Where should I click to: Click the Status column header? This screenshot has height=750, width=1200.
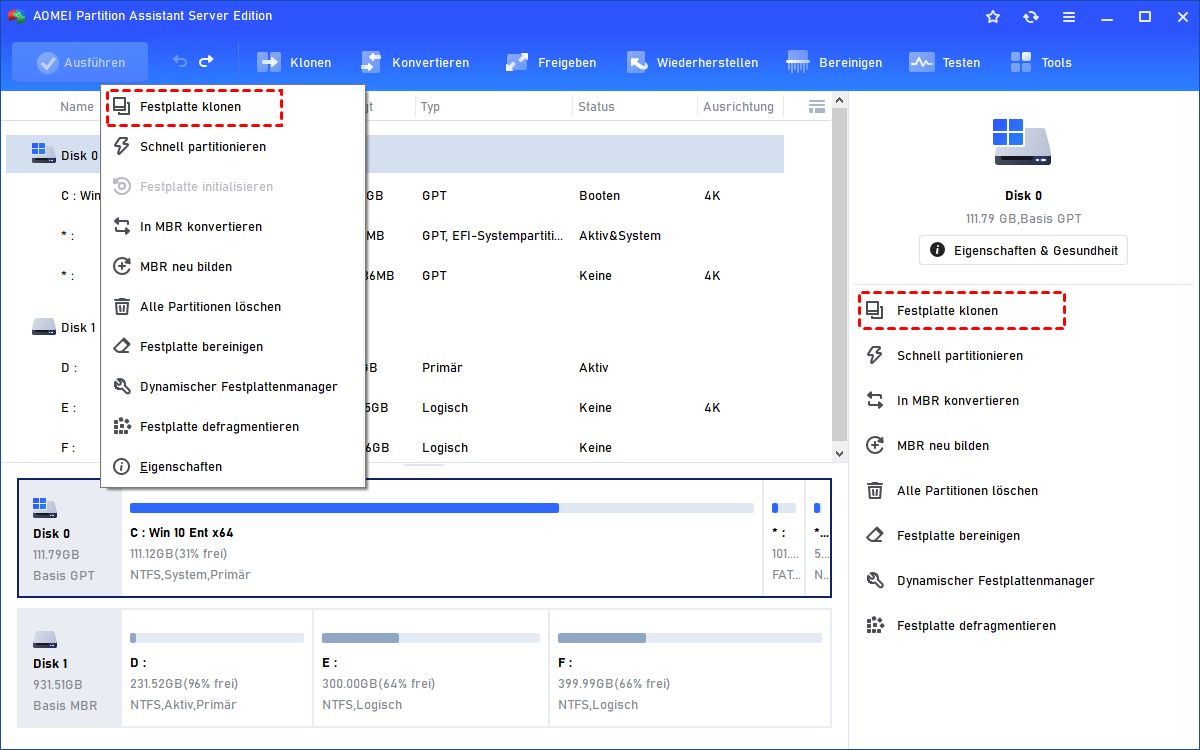[596, 107]
